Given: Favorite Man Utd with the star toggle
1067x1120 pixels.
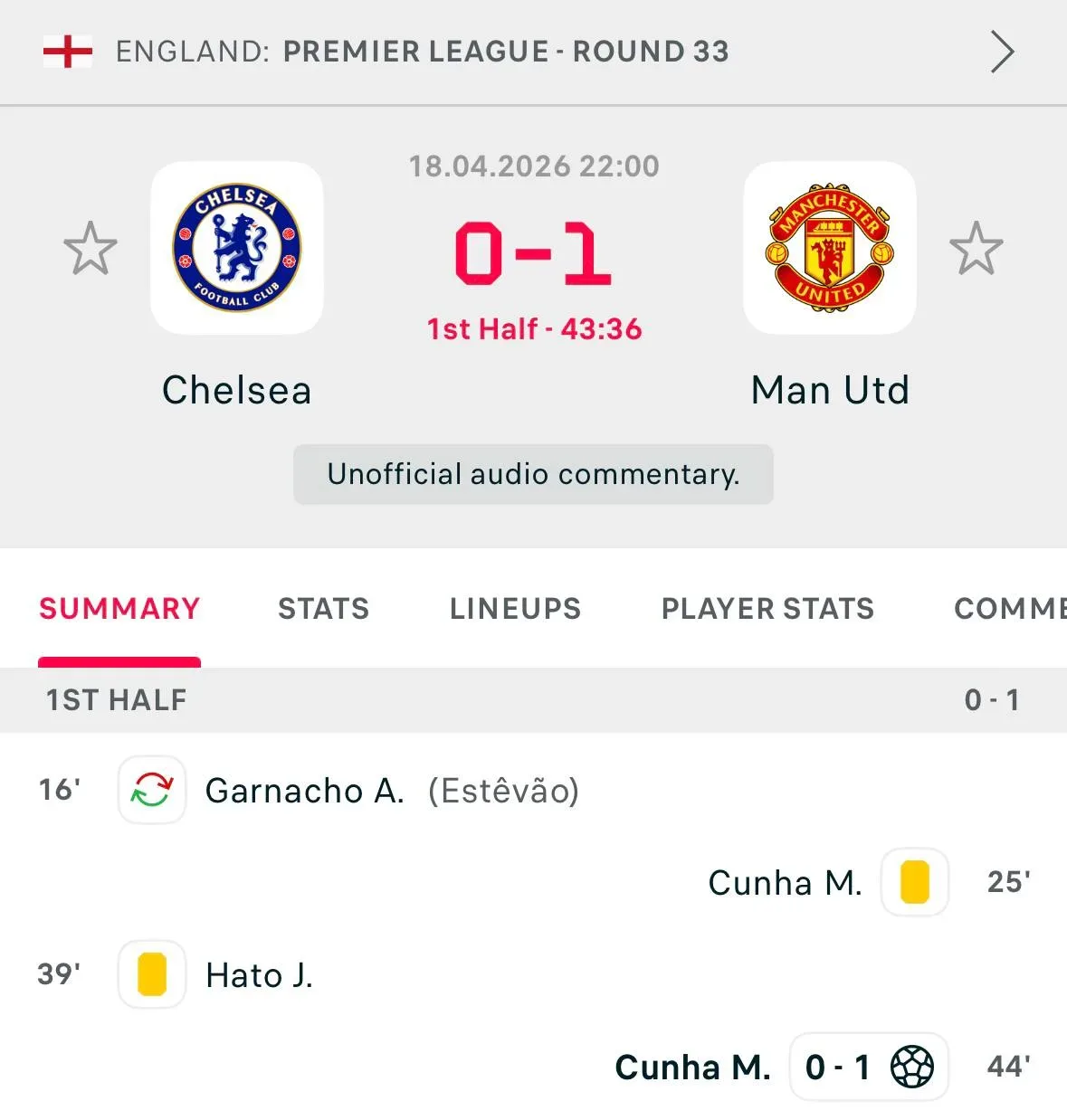Looking at the screenshot, I should pyautogui.click(x=976, y=249).
